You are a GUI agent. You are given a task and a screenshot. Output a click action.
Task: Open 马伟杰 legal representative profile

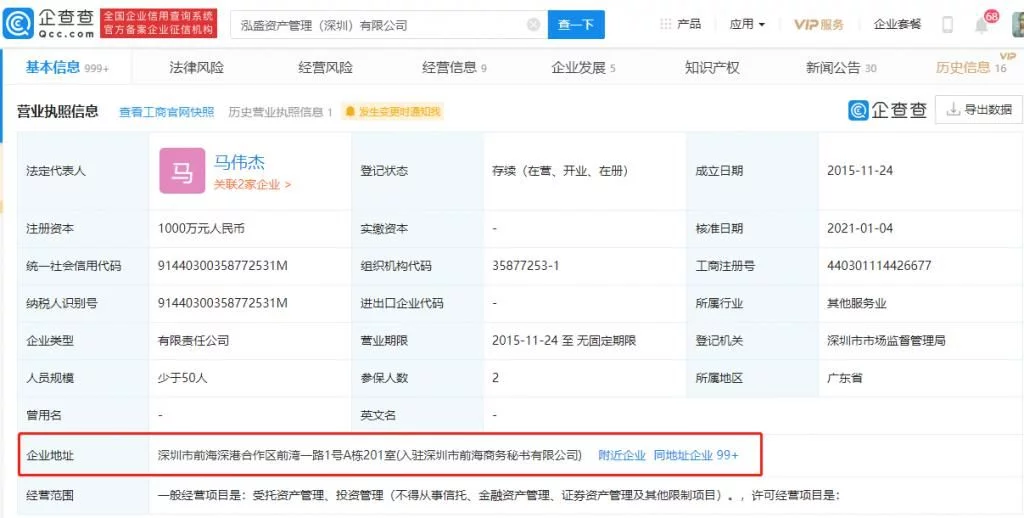pos(239,161)
